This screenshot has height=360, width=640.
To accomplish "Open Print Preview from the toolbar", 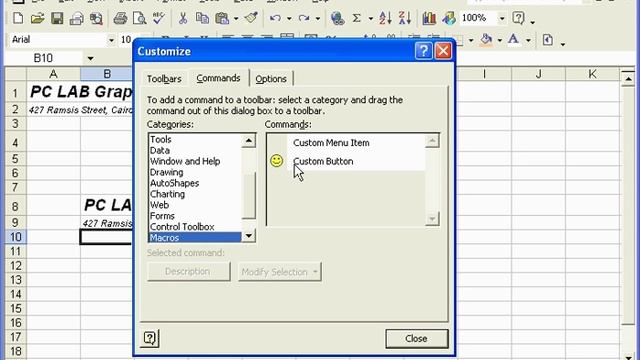I will [x=140, y=18].
